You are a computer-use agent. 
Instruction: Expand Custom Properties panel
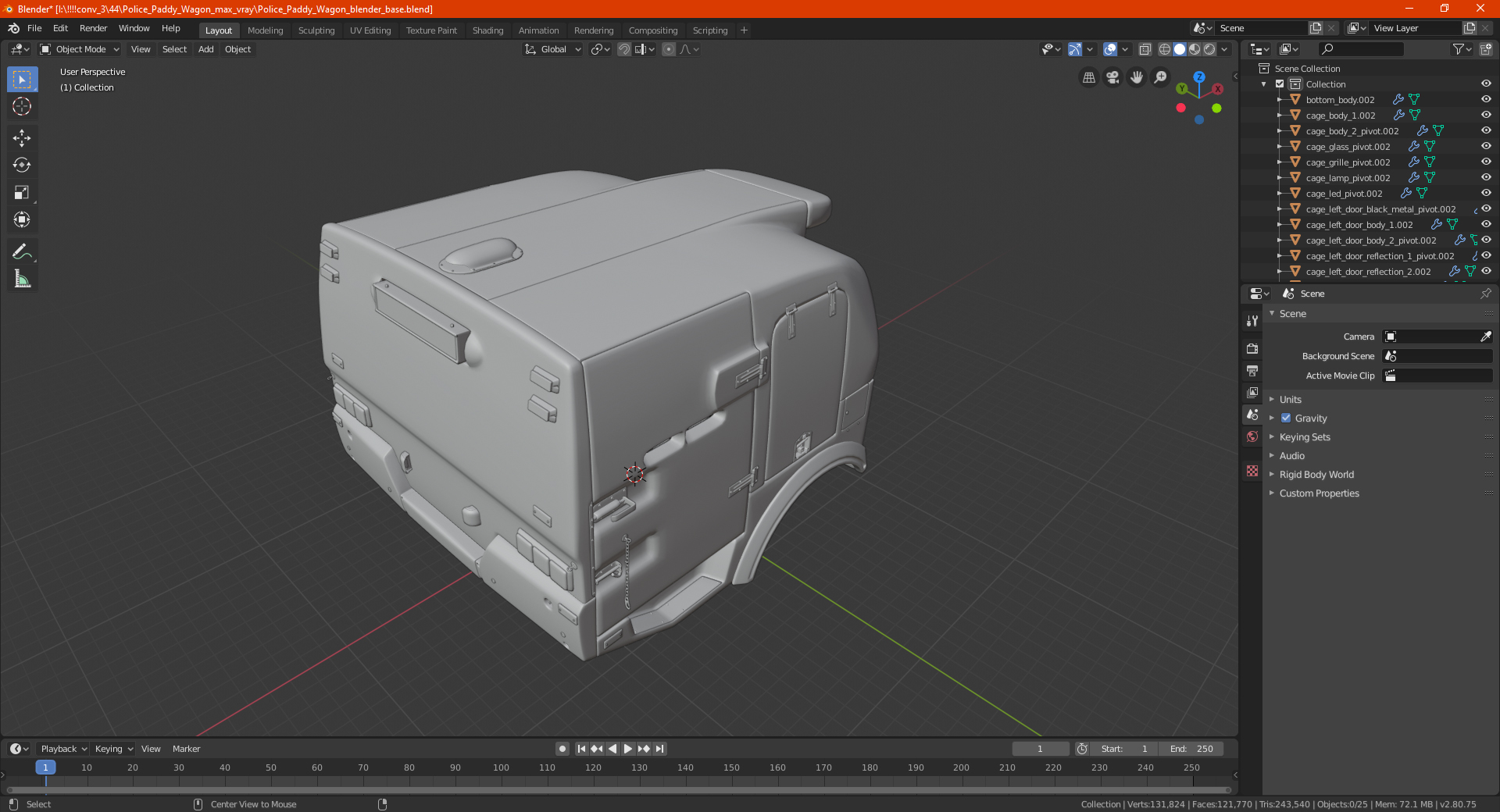(x=1319, y=493)
